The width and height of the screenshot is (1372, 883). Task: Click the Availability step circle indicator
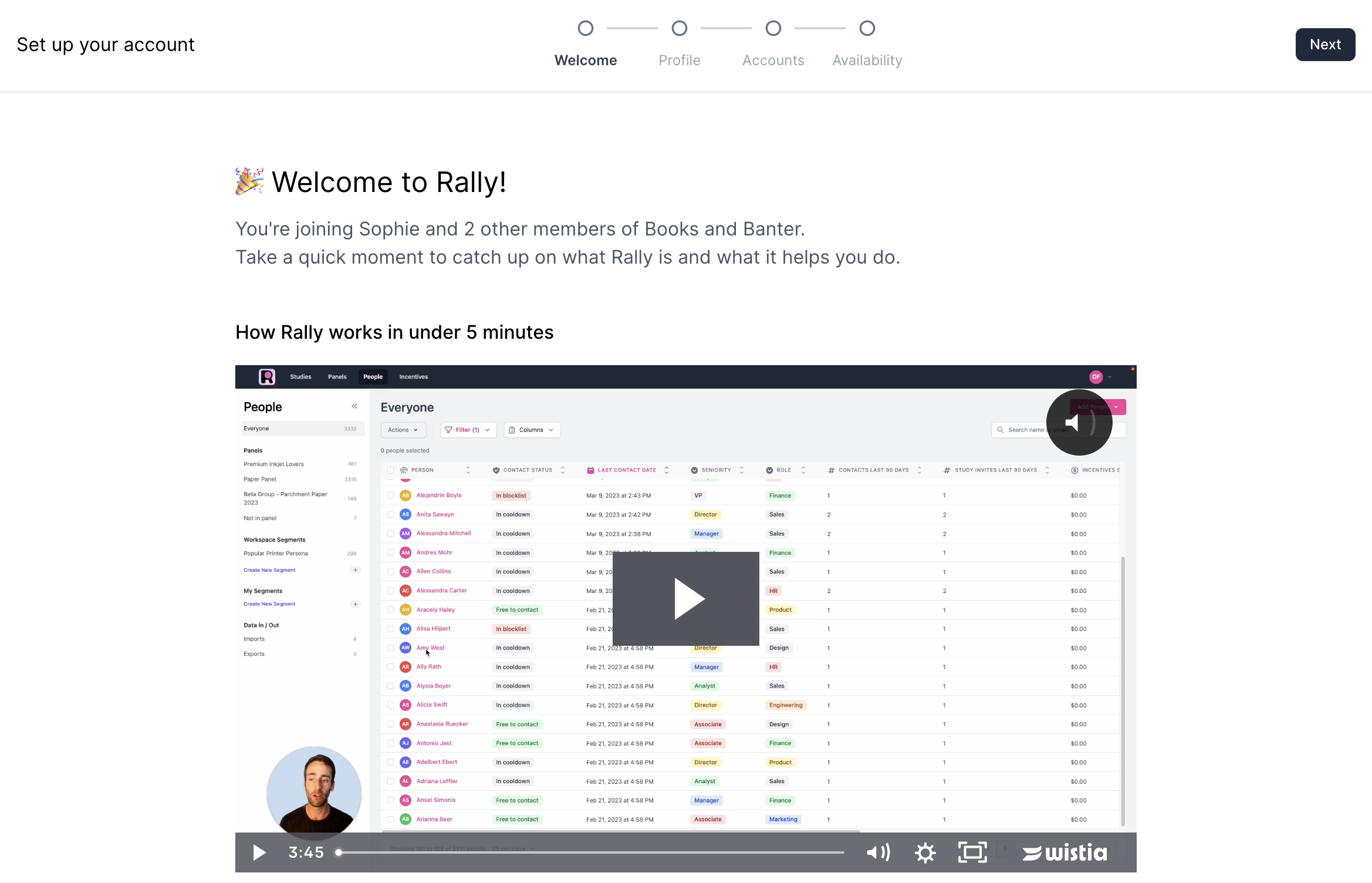point(867,28)
